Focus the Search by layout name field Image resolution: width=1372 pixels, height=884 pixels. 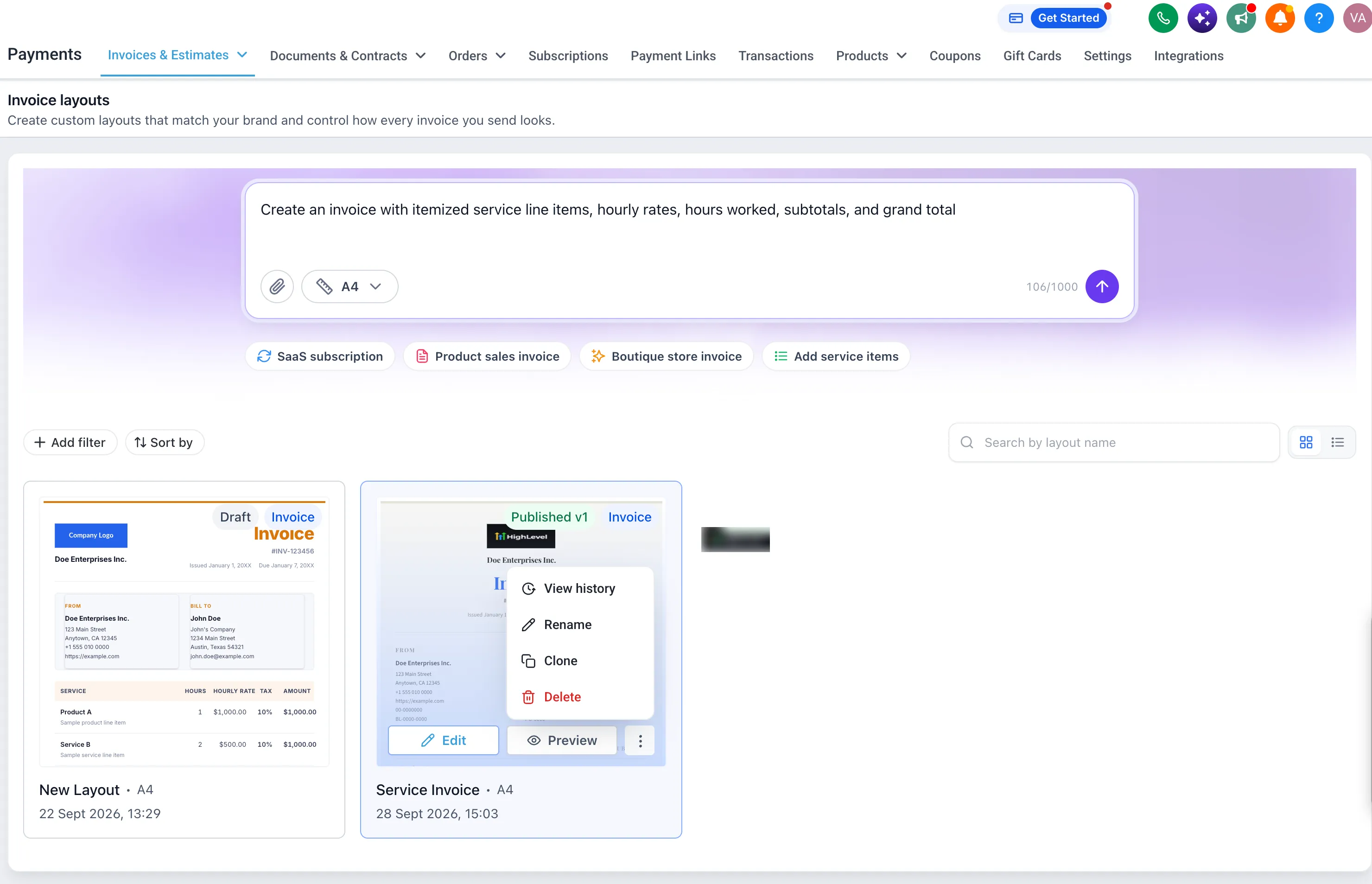[1114, 442]
